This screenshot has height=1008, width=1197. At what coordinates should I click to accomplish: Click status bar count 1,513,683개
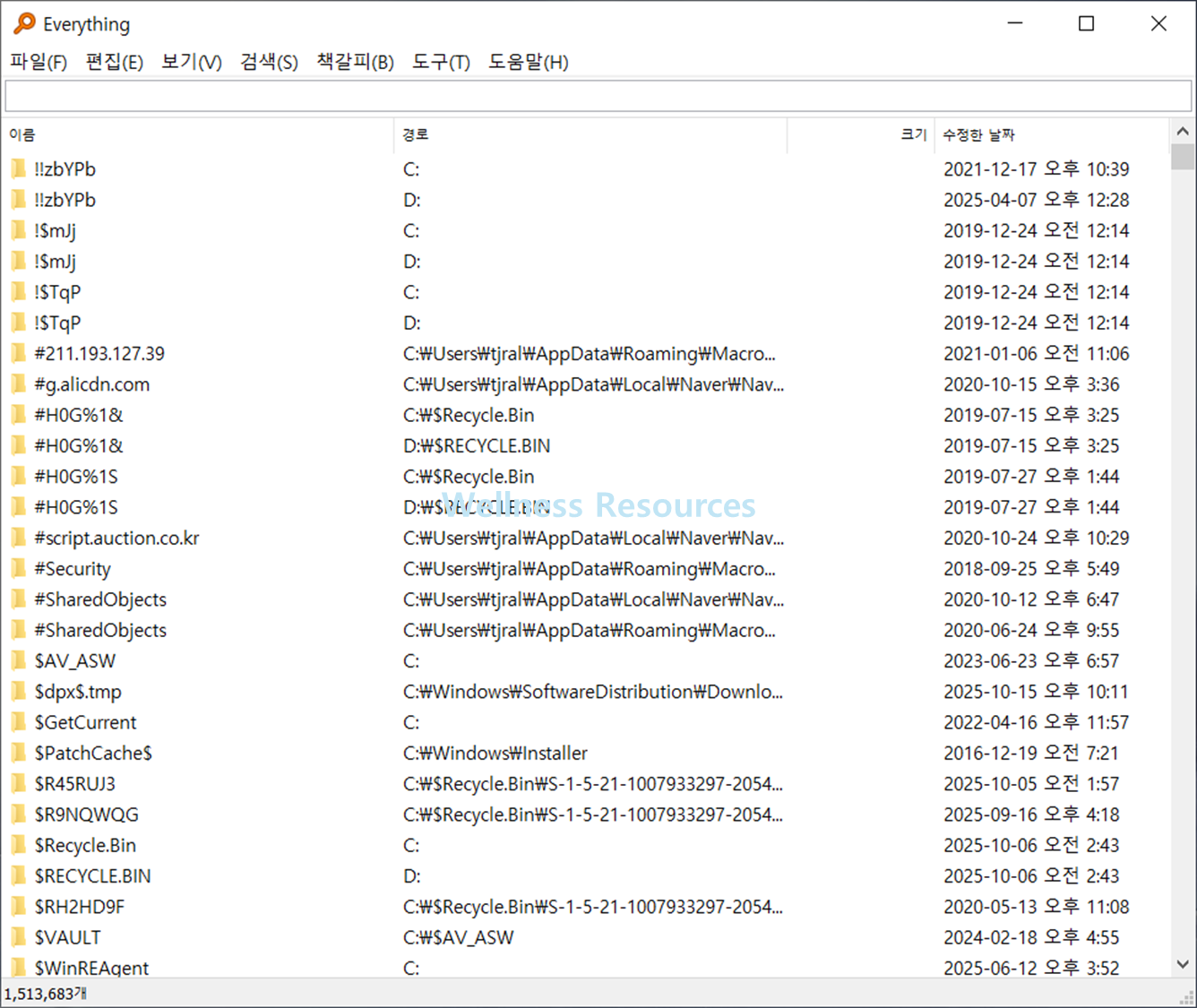46,994
